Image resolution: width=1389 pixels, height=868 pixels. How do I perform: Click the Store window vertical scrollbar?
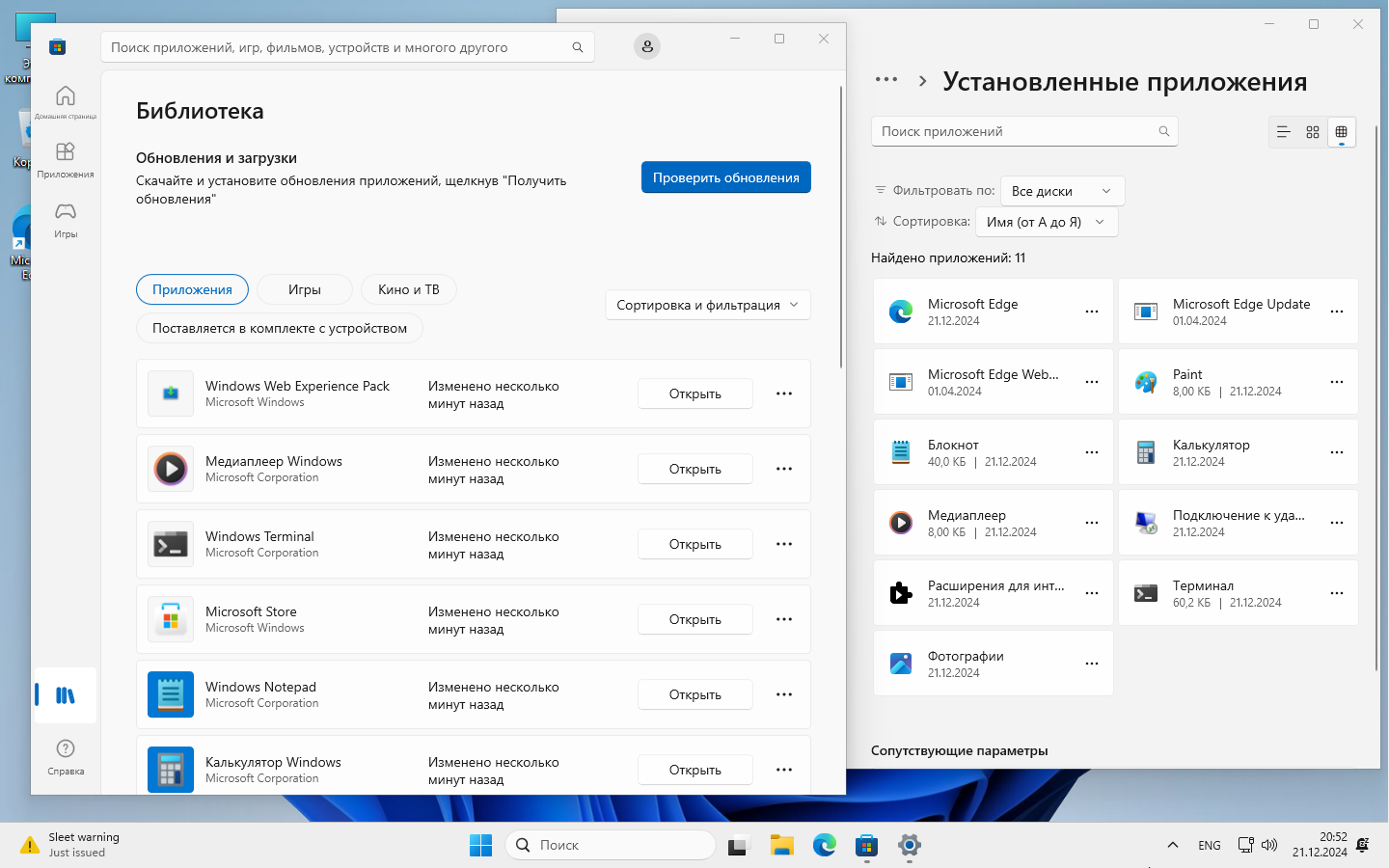pyautogui.click(x=841, y=227)
